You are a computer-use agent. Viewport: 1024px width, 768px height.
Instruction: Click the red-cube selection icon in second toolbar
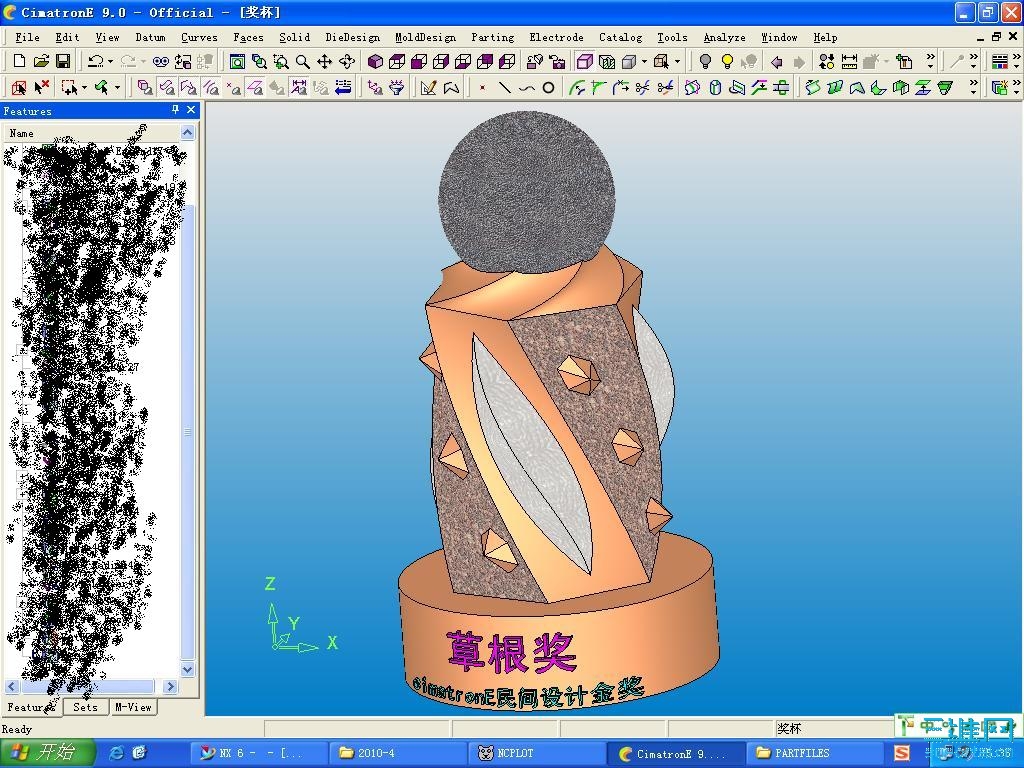click(x=19, y=87)
